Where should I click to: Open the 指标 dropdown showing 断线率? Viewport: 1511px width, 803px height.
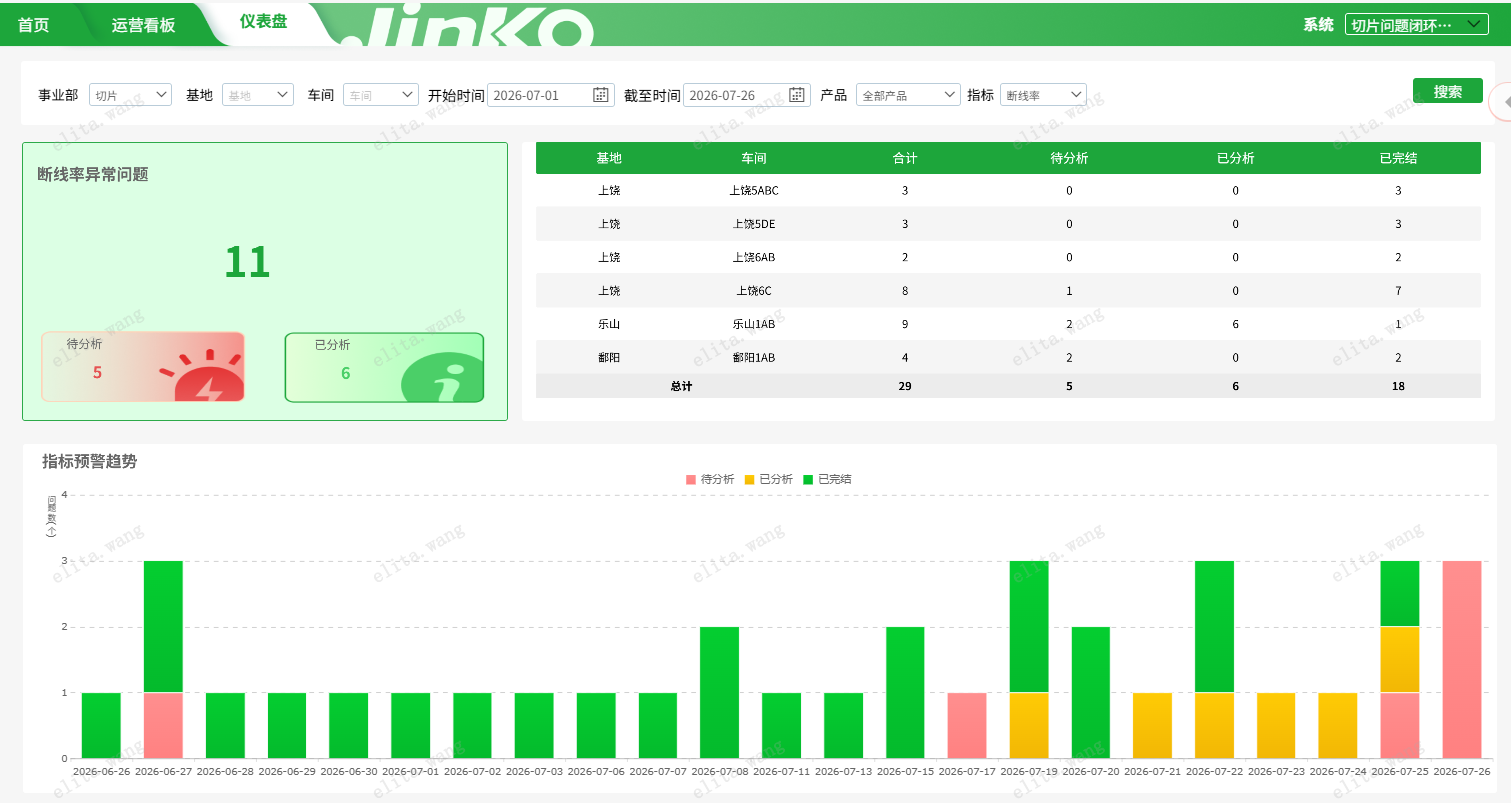click(1043, 95)
